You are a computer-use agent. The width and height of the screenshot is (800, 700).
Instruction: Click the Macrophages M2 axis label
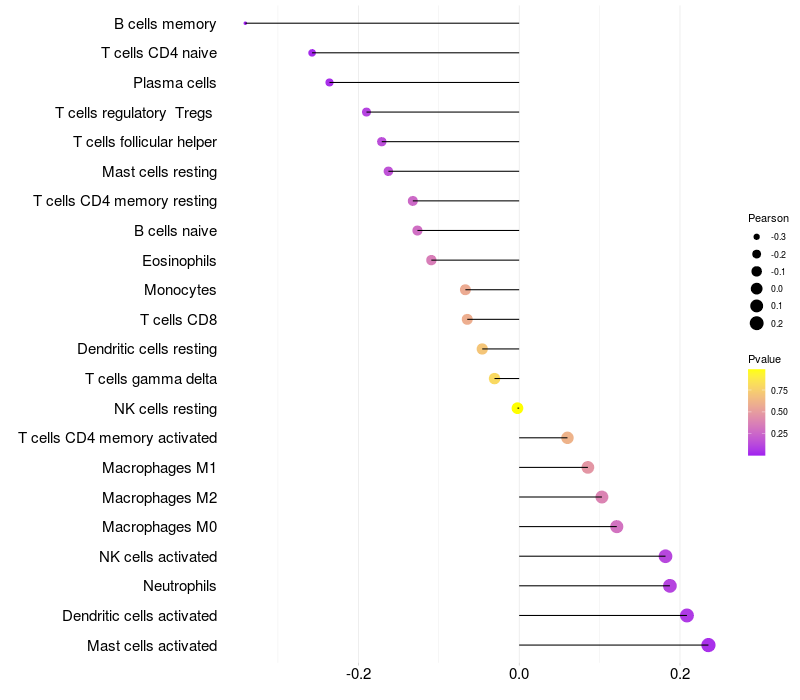click(160, 497)
